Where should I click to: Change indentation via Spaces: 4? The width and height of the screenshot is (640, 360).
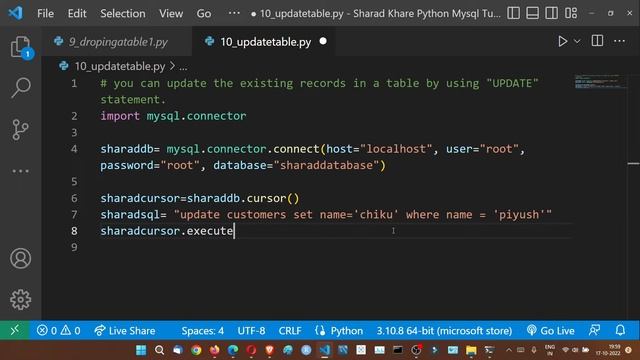[202, 331]
